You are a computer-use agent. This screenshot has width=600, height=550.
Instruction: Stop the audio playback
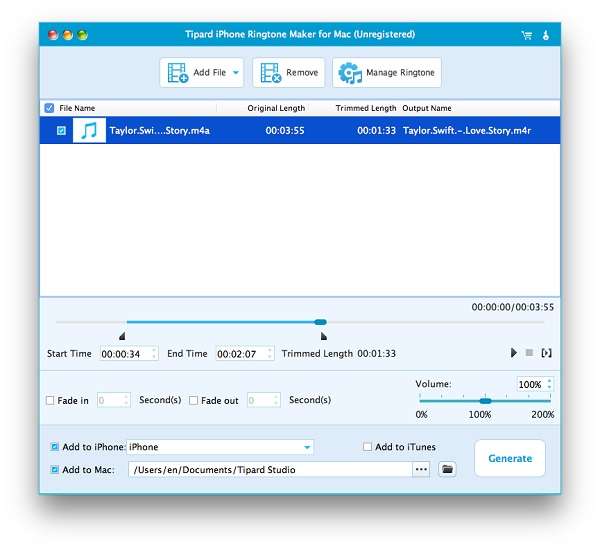point(529,353)
